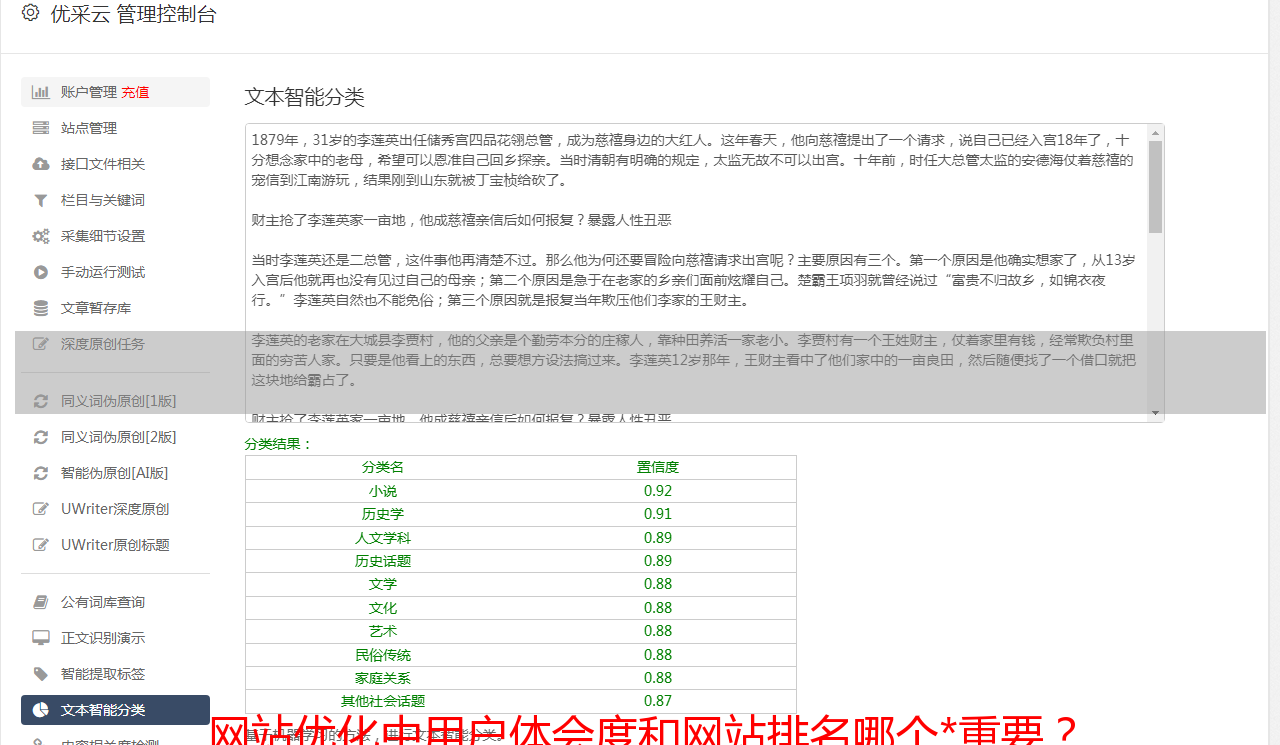Click the 文化 category cell
This screenshot has width=1280, height=745.
point(383,608)
